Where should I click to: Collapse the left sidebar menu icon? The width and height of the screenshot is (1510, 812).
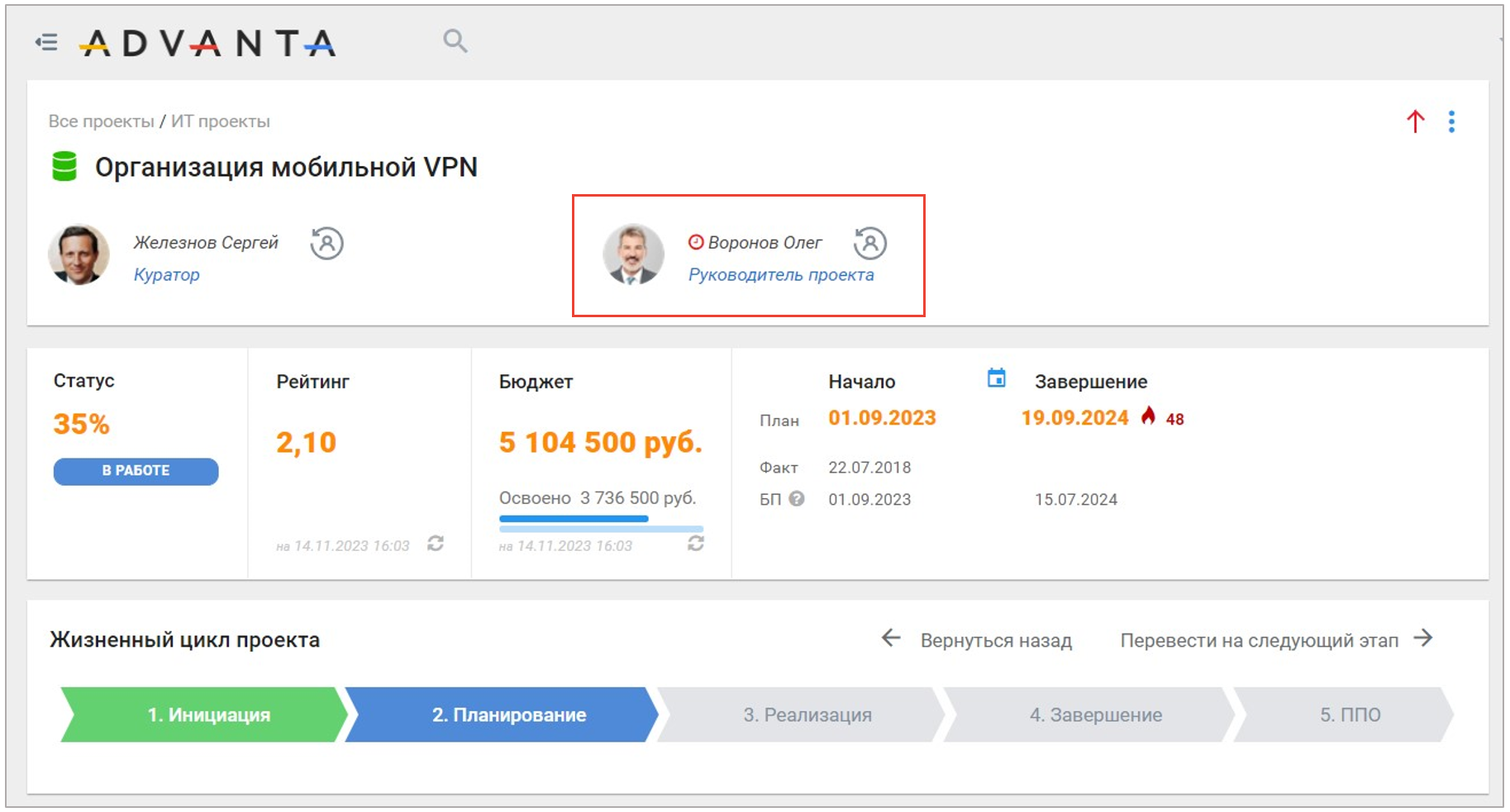click(46, 42)
